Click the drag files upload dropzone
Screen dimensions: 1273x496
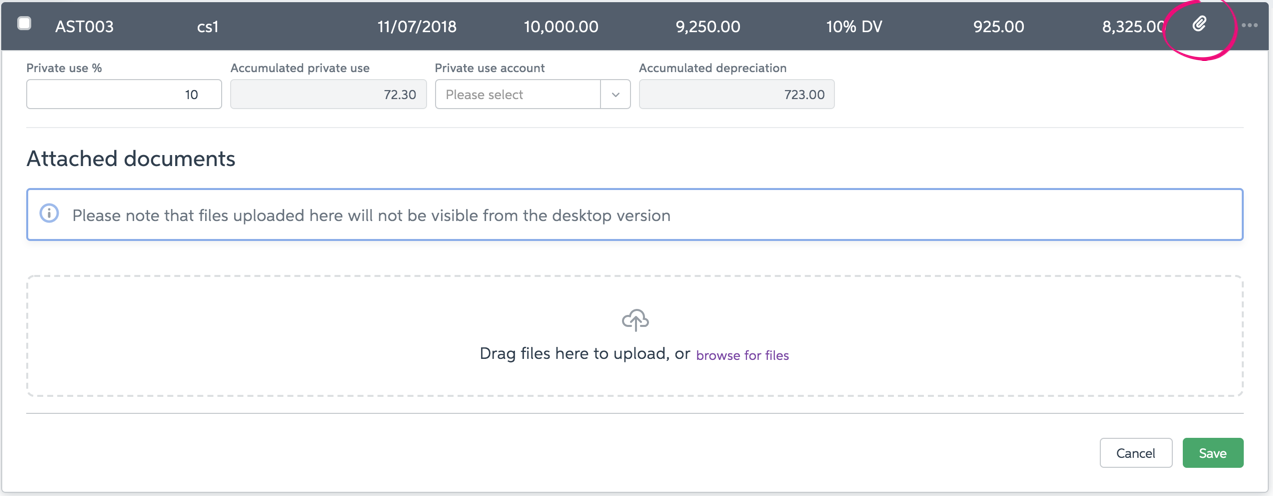(635, 336)
